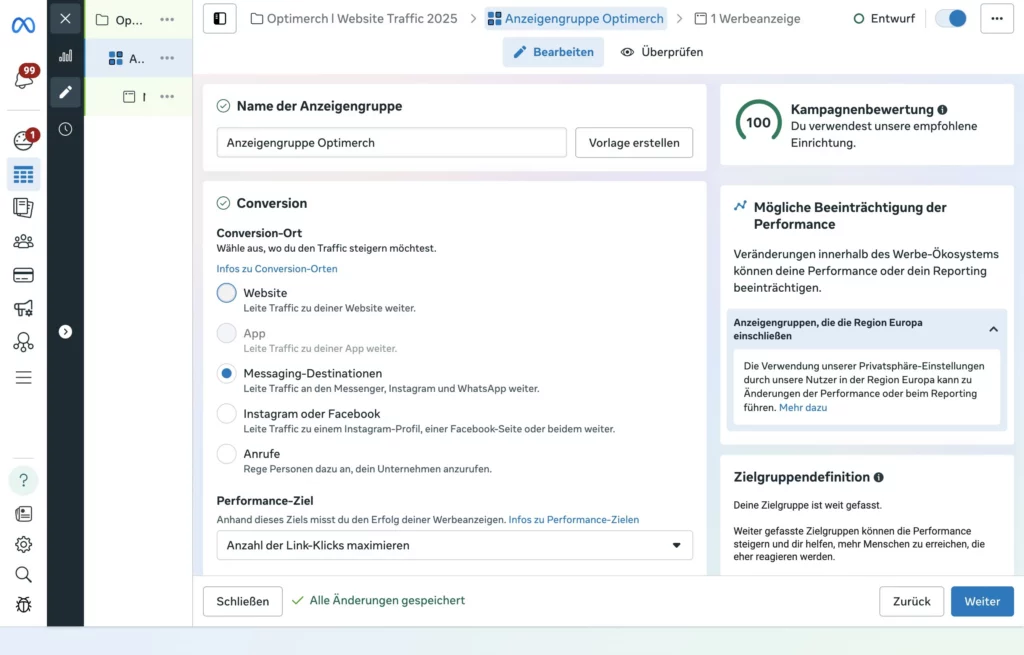This screenshot has height=655, width=1024.
Task: Collapse the Region Europa section
Action: [x=993, y=329]
